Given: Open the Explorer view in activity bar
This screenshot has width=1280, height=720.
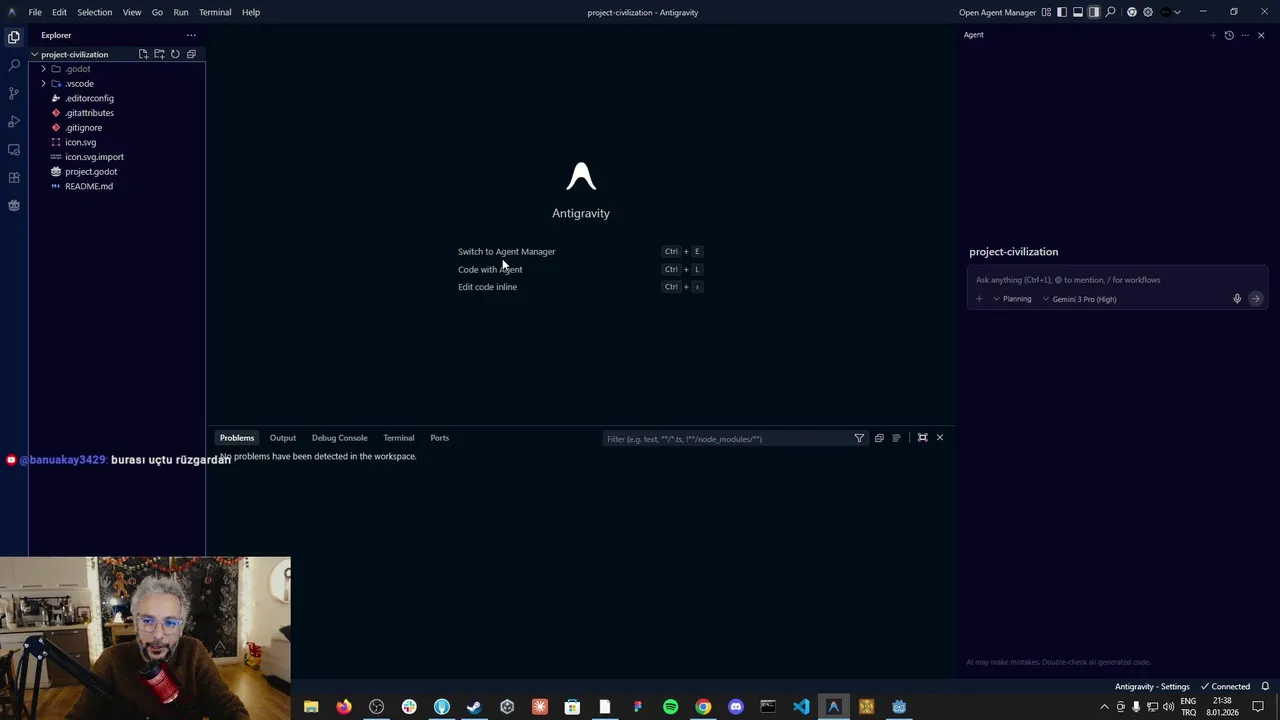Looking at the screenshot, I should click(14, 37).
